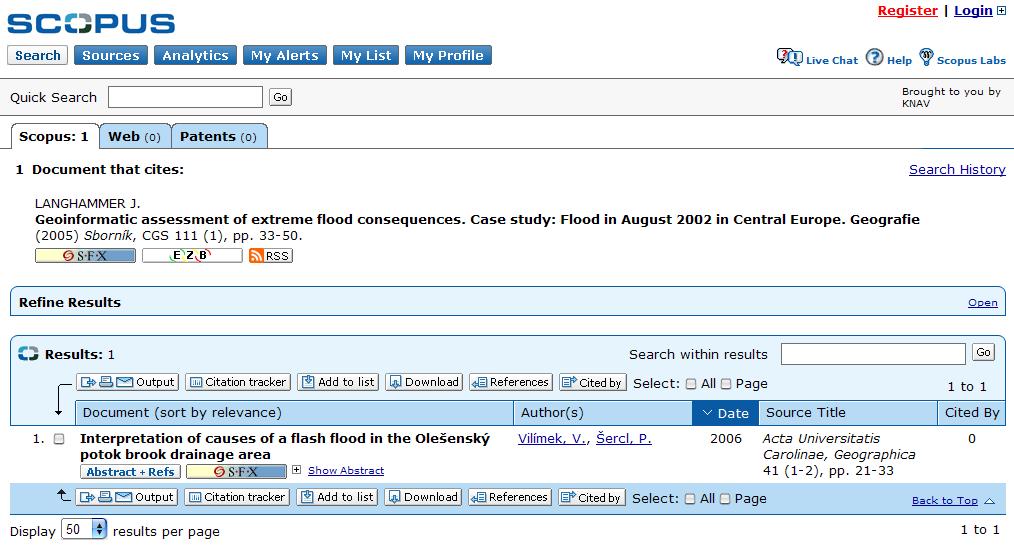Check the result 1 document checkbox
The width and height of the screenshot is (1014, 551).
59,439
